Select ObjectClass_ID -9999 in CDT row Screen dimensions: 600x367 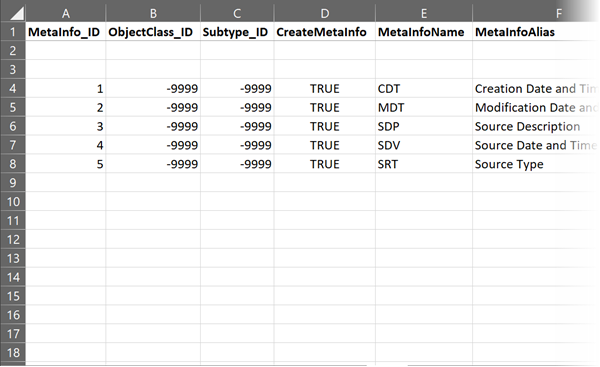pyautogui.click(x=153, y=88)
